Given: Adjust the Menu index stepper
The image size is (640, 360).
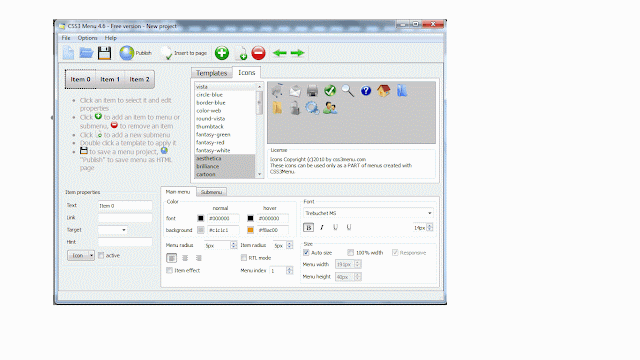Looking at the screenshot, I should click(289, 271).
